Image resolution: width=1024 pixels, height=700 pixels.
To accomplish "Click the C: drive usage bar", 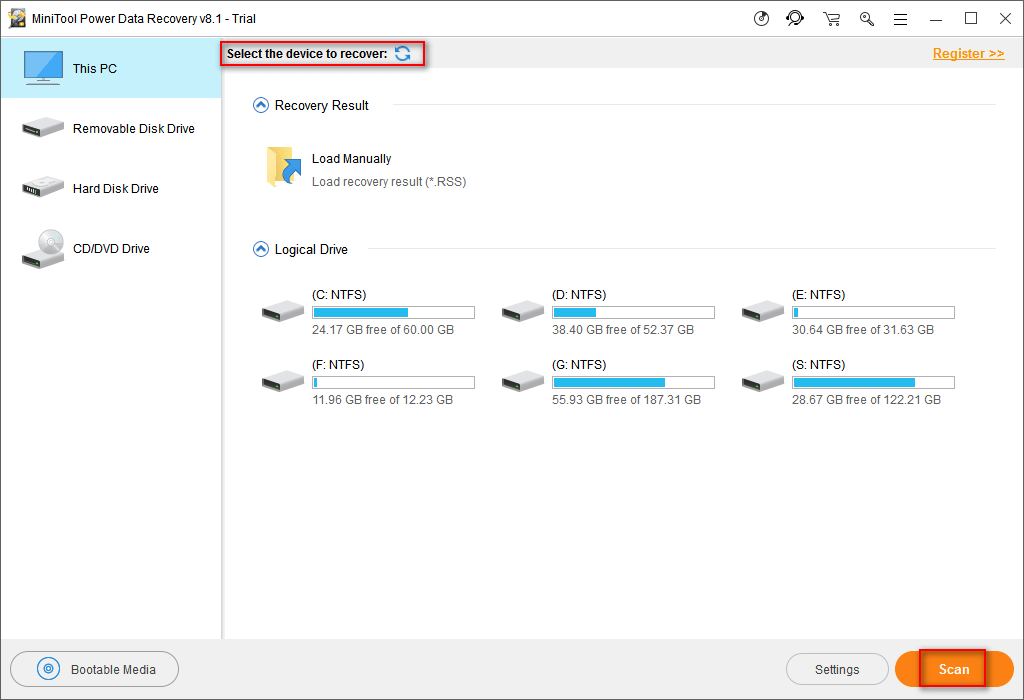I will point(393,313).
